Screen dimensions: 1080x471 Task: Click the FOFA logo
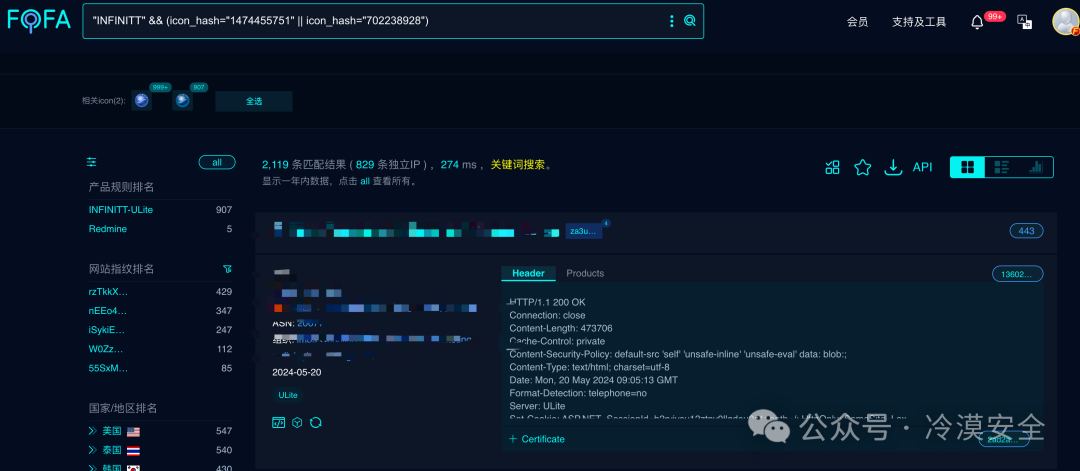39,20
